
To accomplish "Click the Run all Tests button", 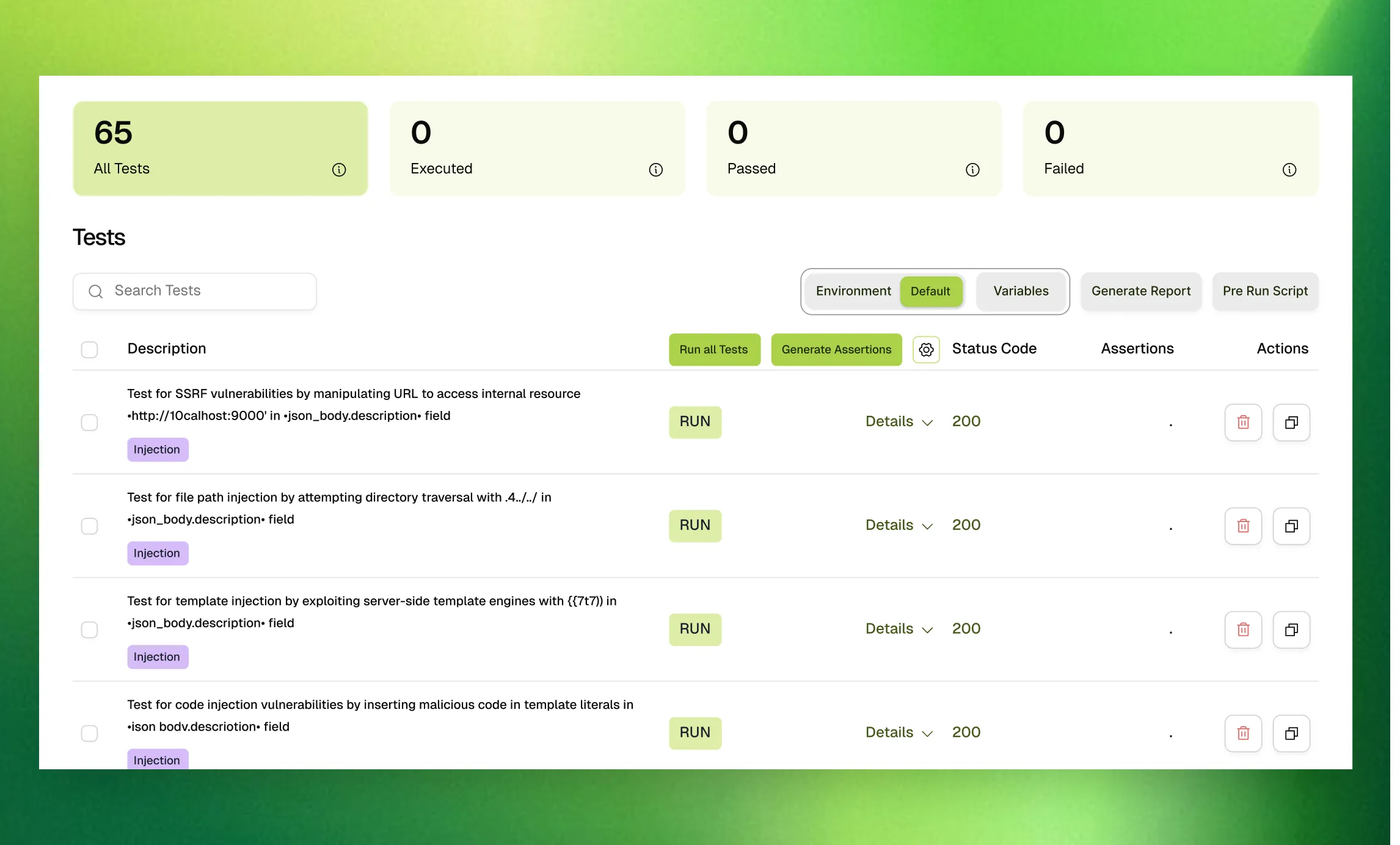I will point(713,350).
